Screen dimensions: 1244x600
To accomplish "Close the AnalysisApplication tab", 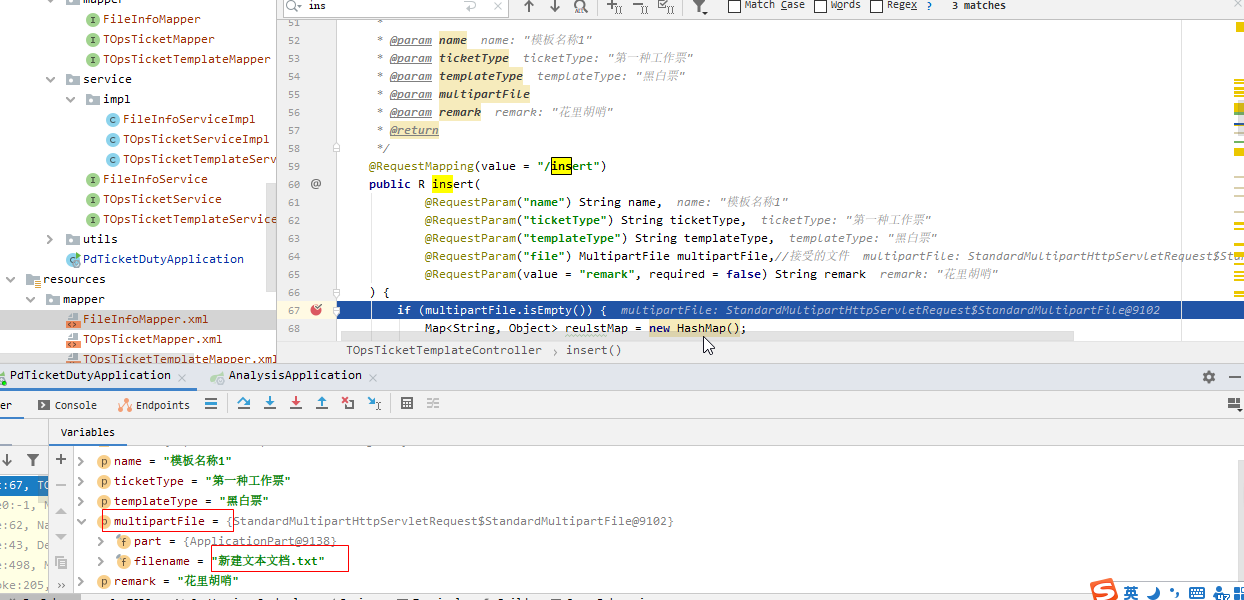I will tap(373, 377).
